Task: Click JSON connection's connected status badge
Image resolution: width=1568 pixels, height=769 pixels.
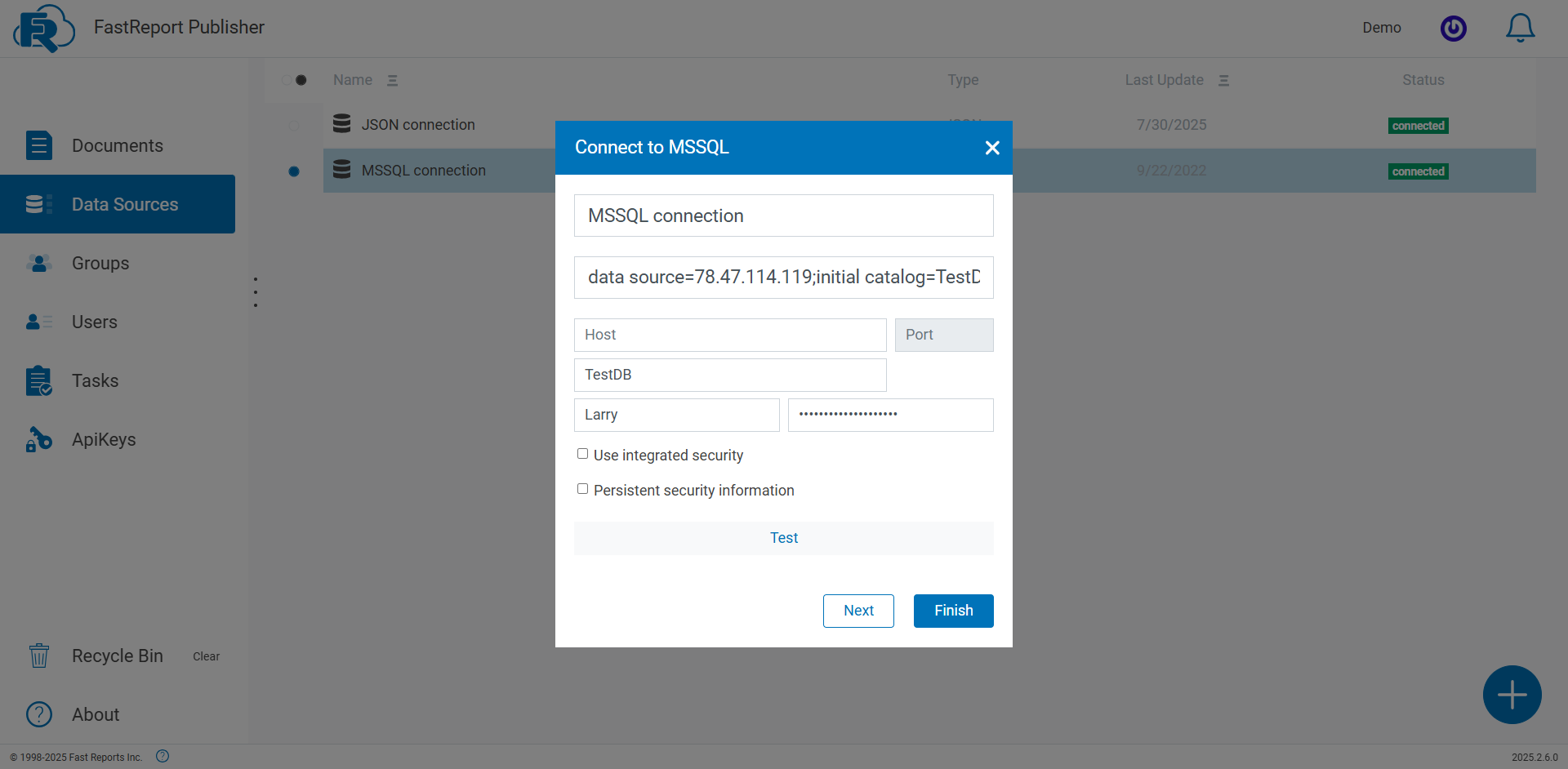Action: (x=1419, y=126)
